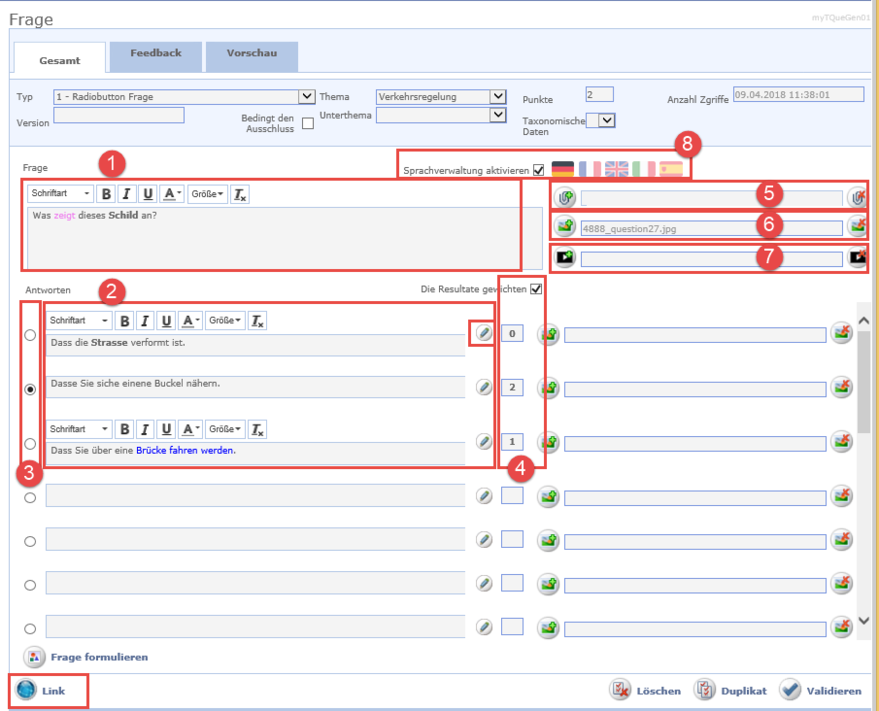
Task: Click the pencil edit icon beside the first answer
Action: [484, 333]
